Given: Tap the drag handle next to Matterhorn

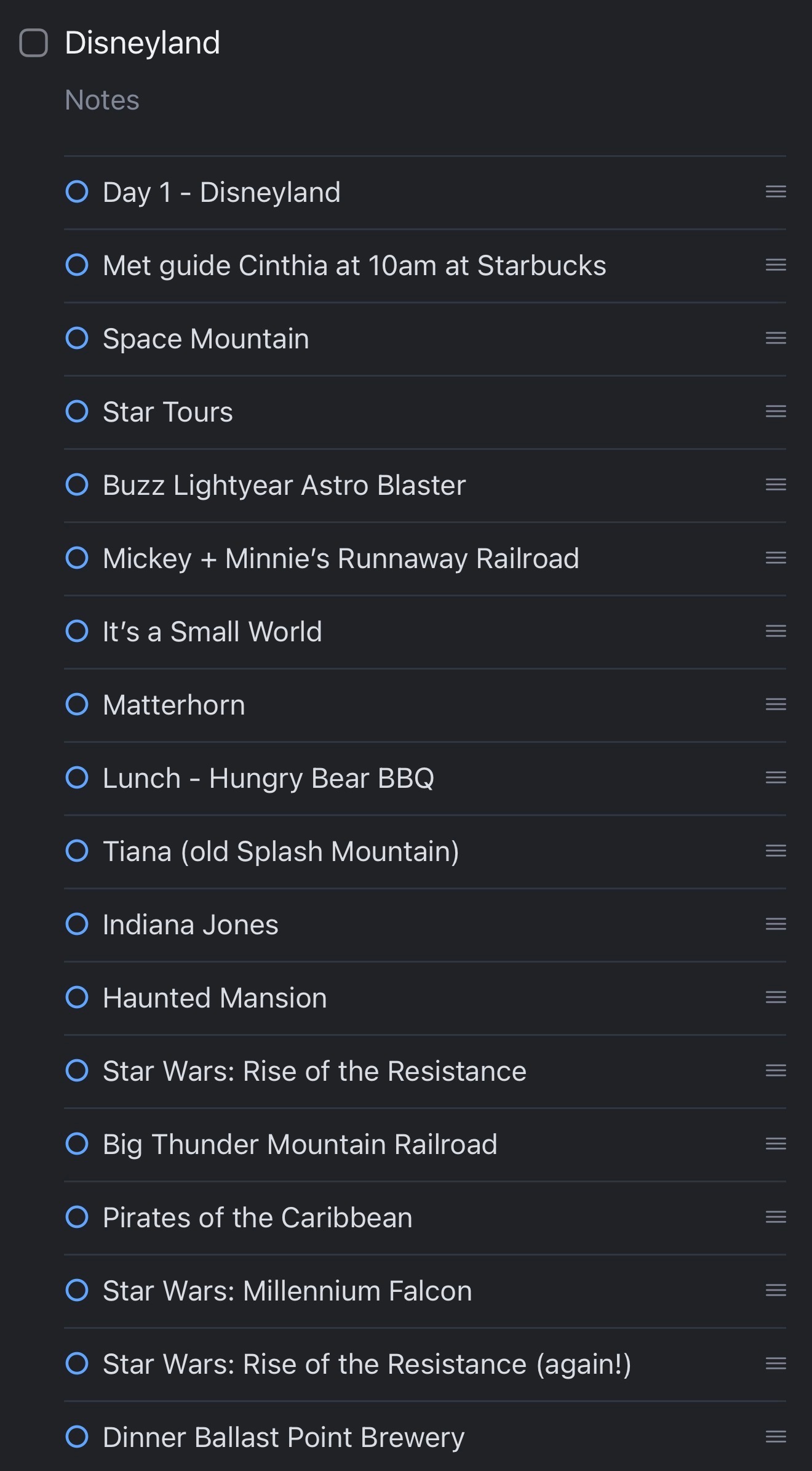Looking at the screenshot, I should (776, 704).
